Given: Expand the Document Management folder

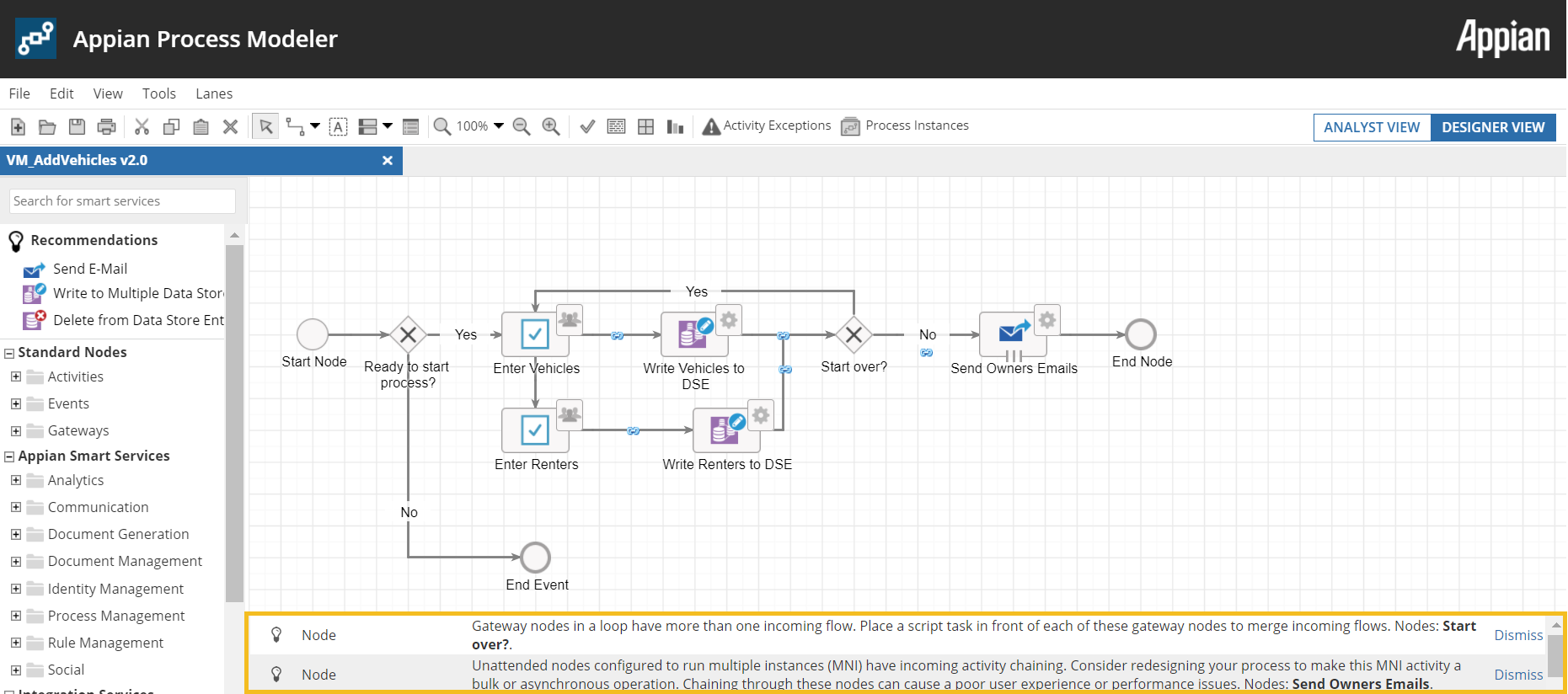Looking at the screenshot, I should [x=16, y=561].
